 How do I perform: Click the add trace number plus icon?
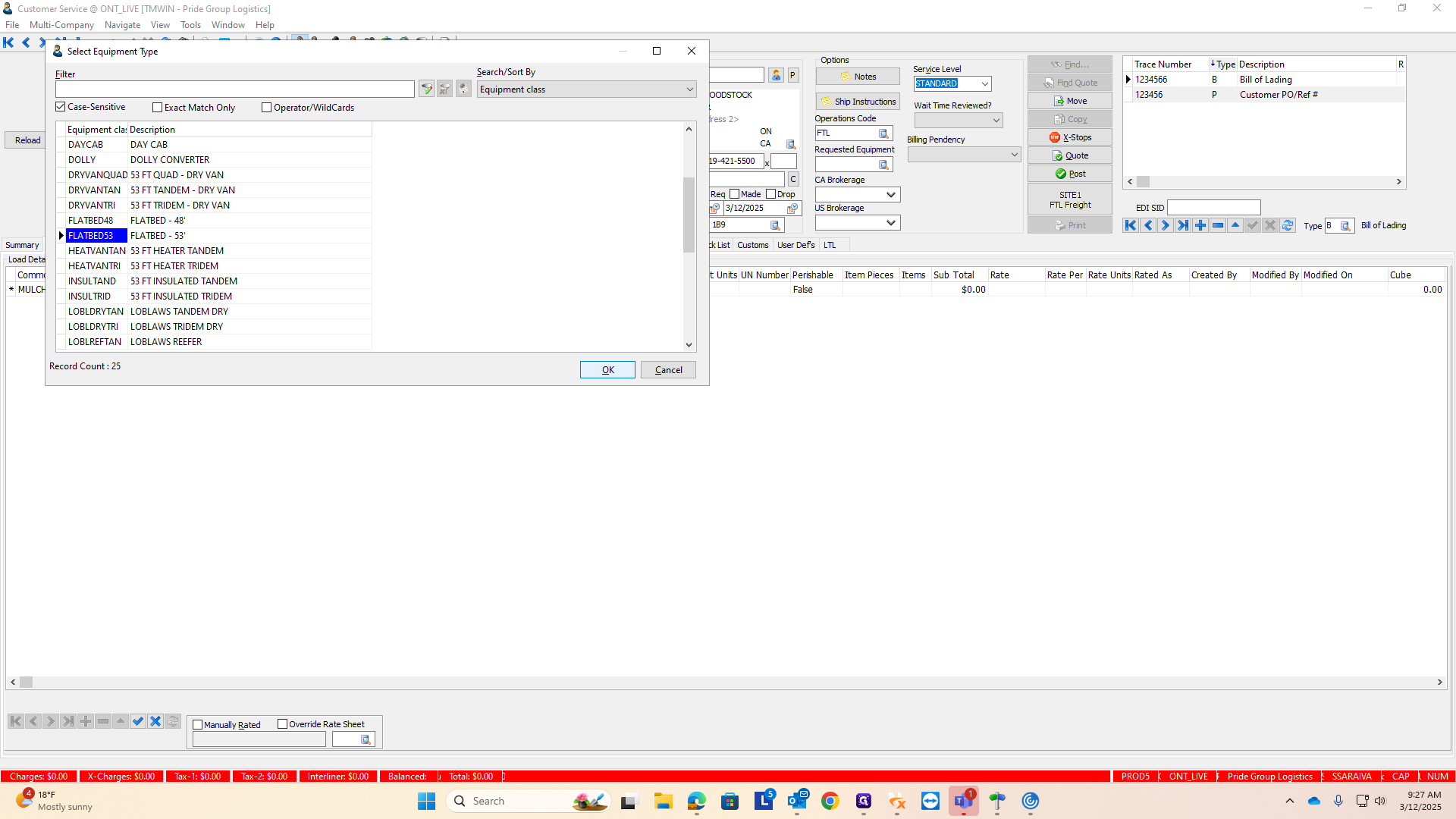pyautogui.click(x=1200, y=225)
